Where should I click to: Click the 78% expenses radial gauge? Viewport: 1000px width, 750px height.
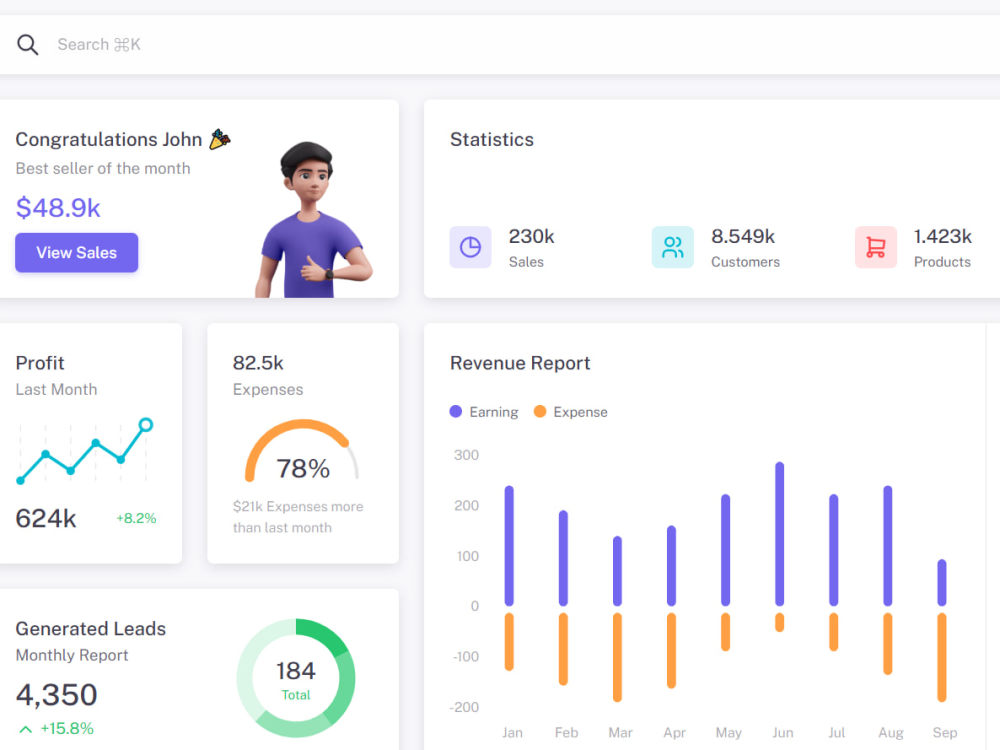click(x=302, y=451)
